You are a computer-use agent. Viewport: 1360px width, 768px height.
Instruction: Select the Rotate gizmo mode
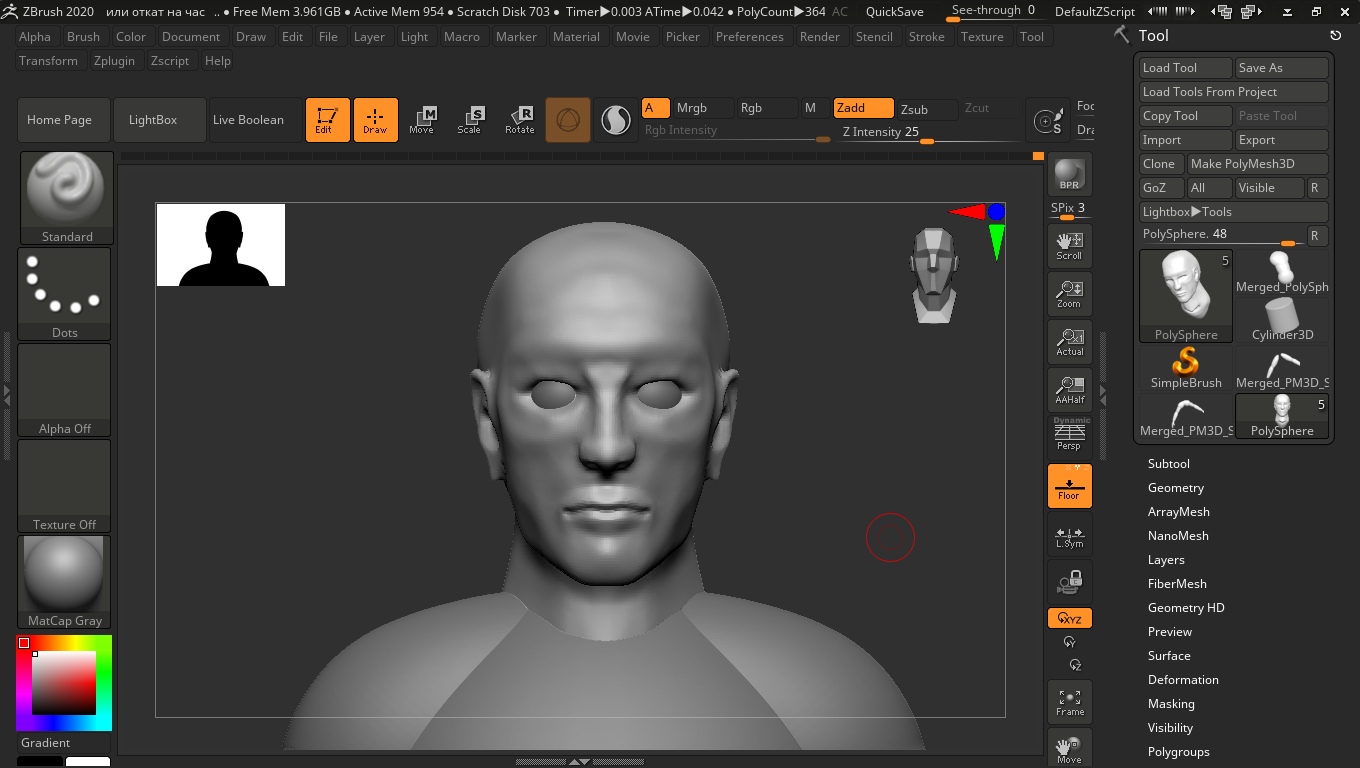click(519, 120)
